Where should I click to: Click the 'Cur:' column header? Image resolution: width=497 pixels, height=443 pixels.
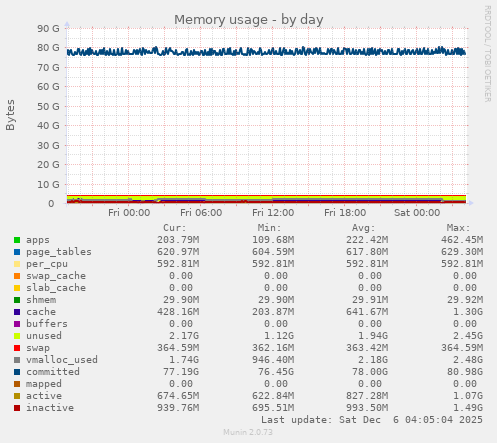pos(175,228)
